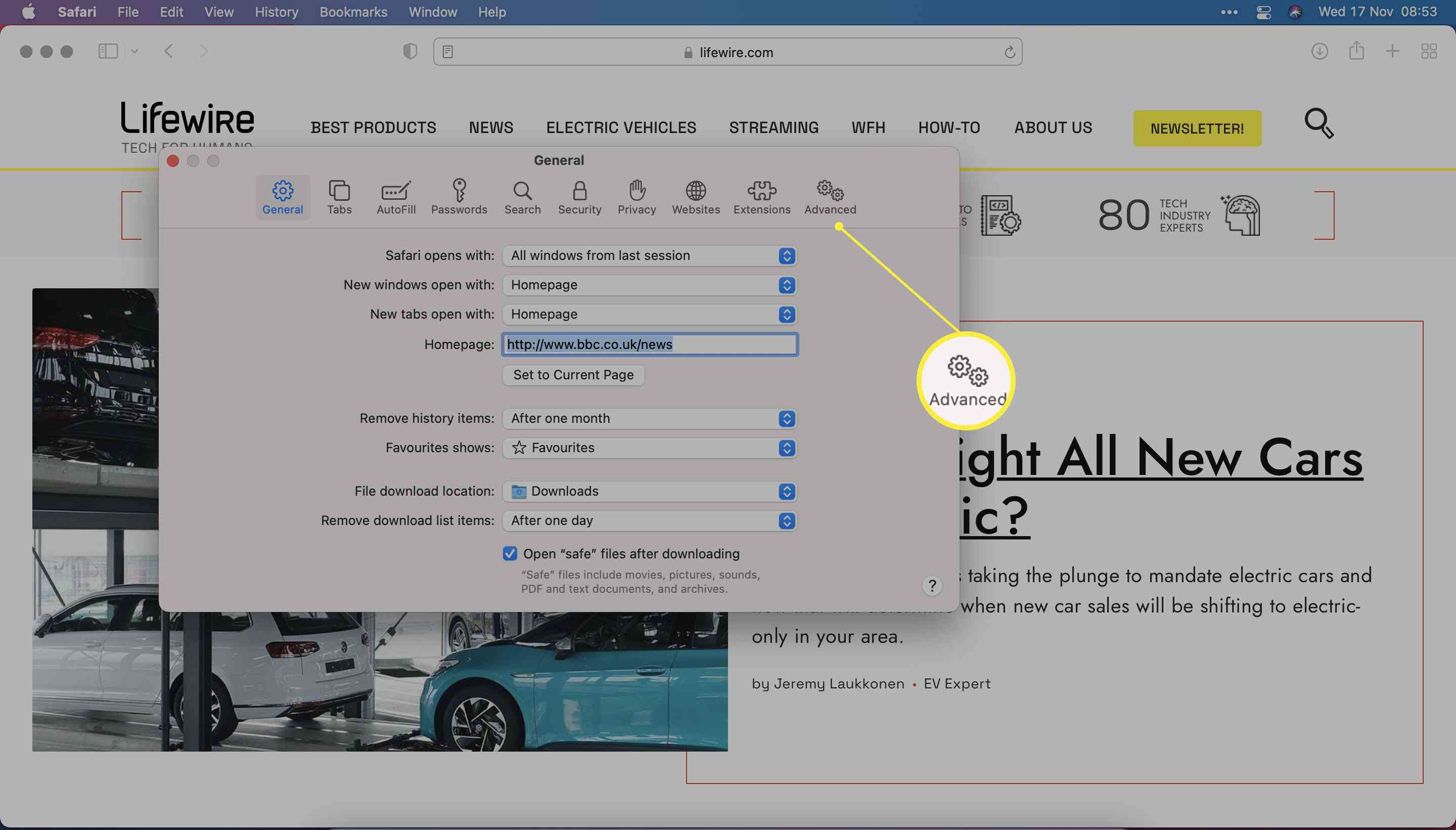Open Extensions preferences puzzle icon
This screenshot has height=830, width=1456.
(x=761, y=198)
